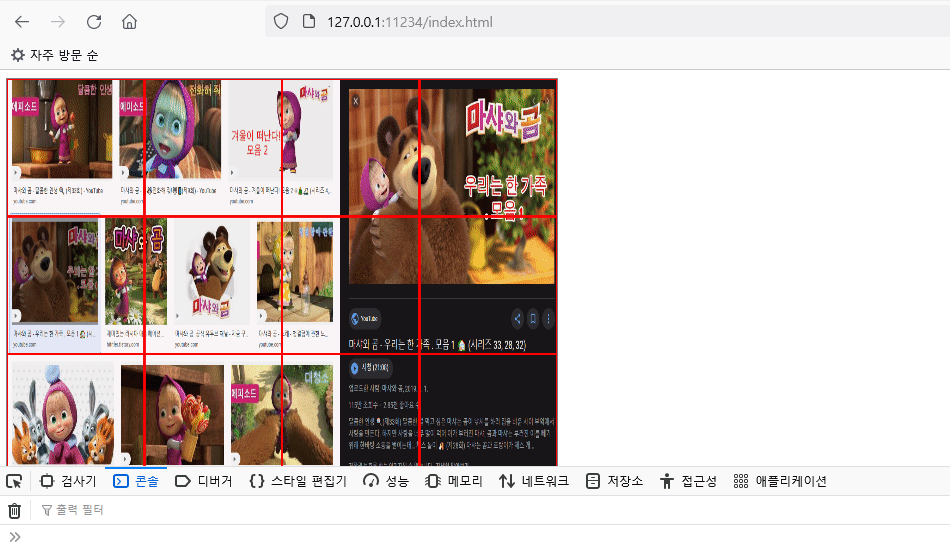Open the close-up Masha face thumbnail

click(170, 130)
